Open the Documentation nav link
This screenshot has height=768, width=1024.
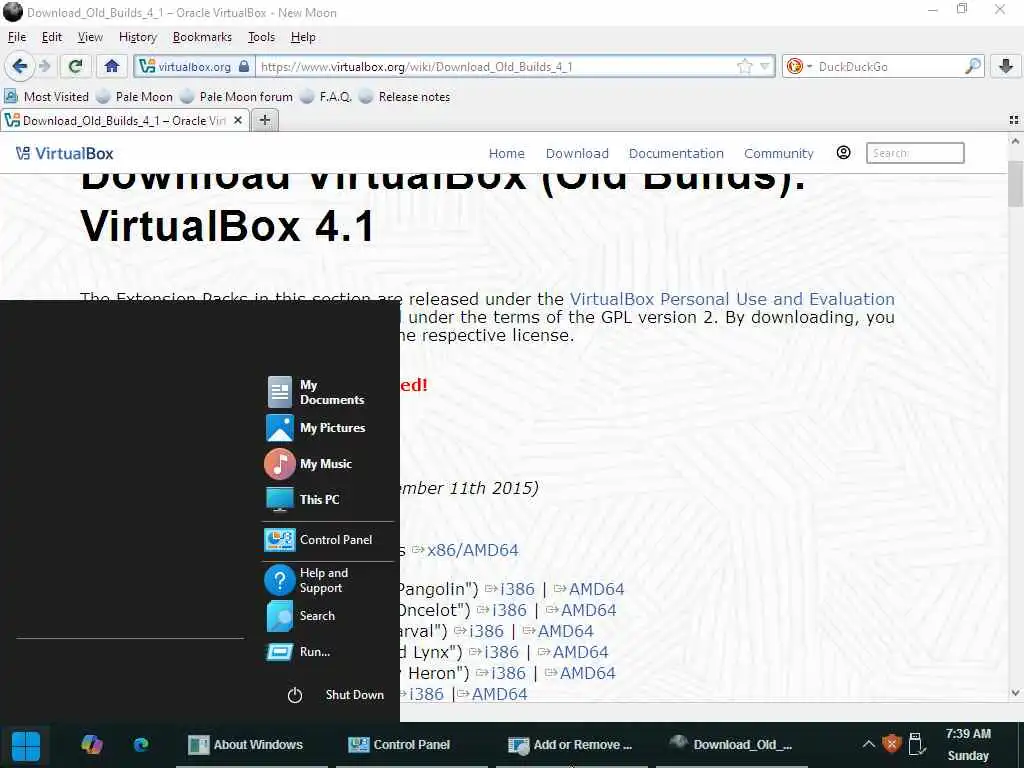pyautogui.click(x=676, y=153)
